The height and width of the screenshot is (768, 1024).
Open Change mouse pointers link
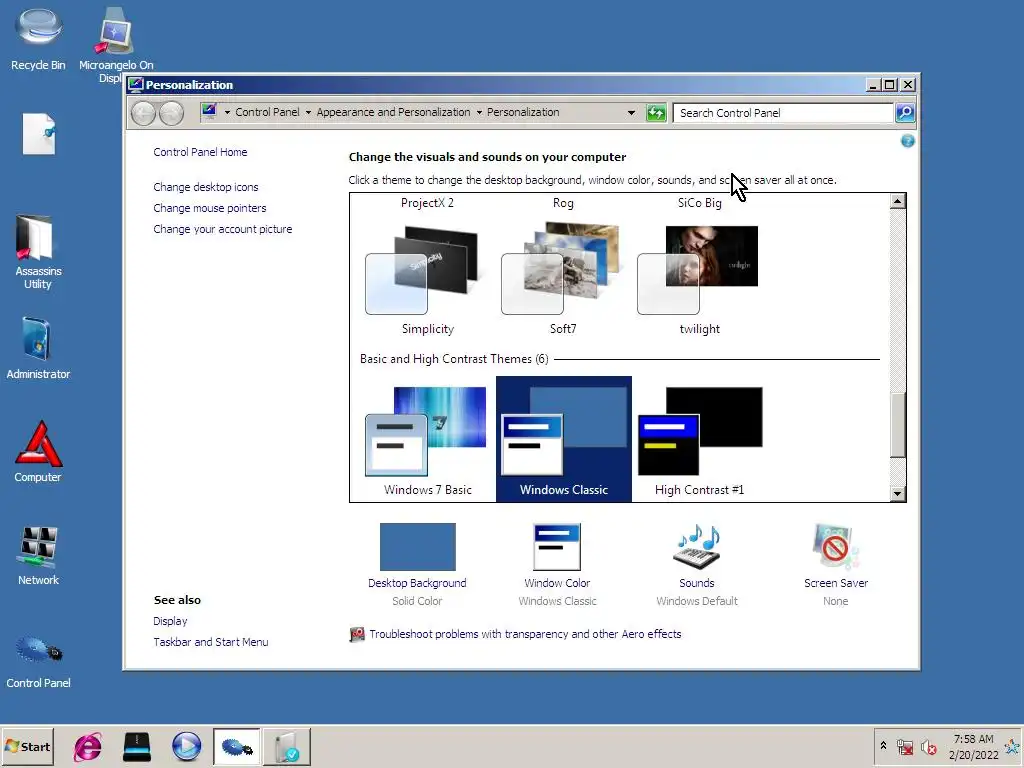coord(210,208)
